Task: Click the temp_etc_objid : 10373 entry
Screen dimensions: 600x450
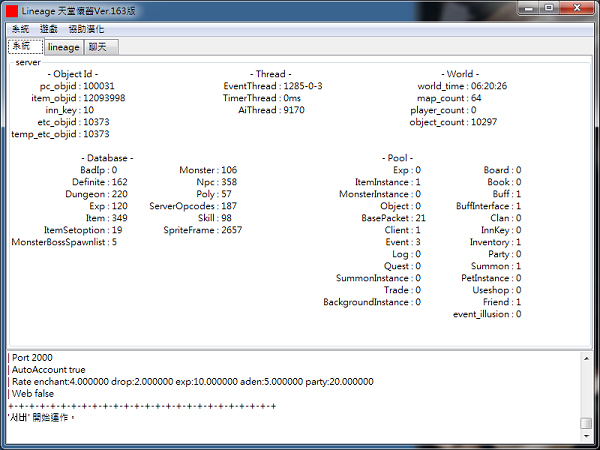Action: point(60,134)
